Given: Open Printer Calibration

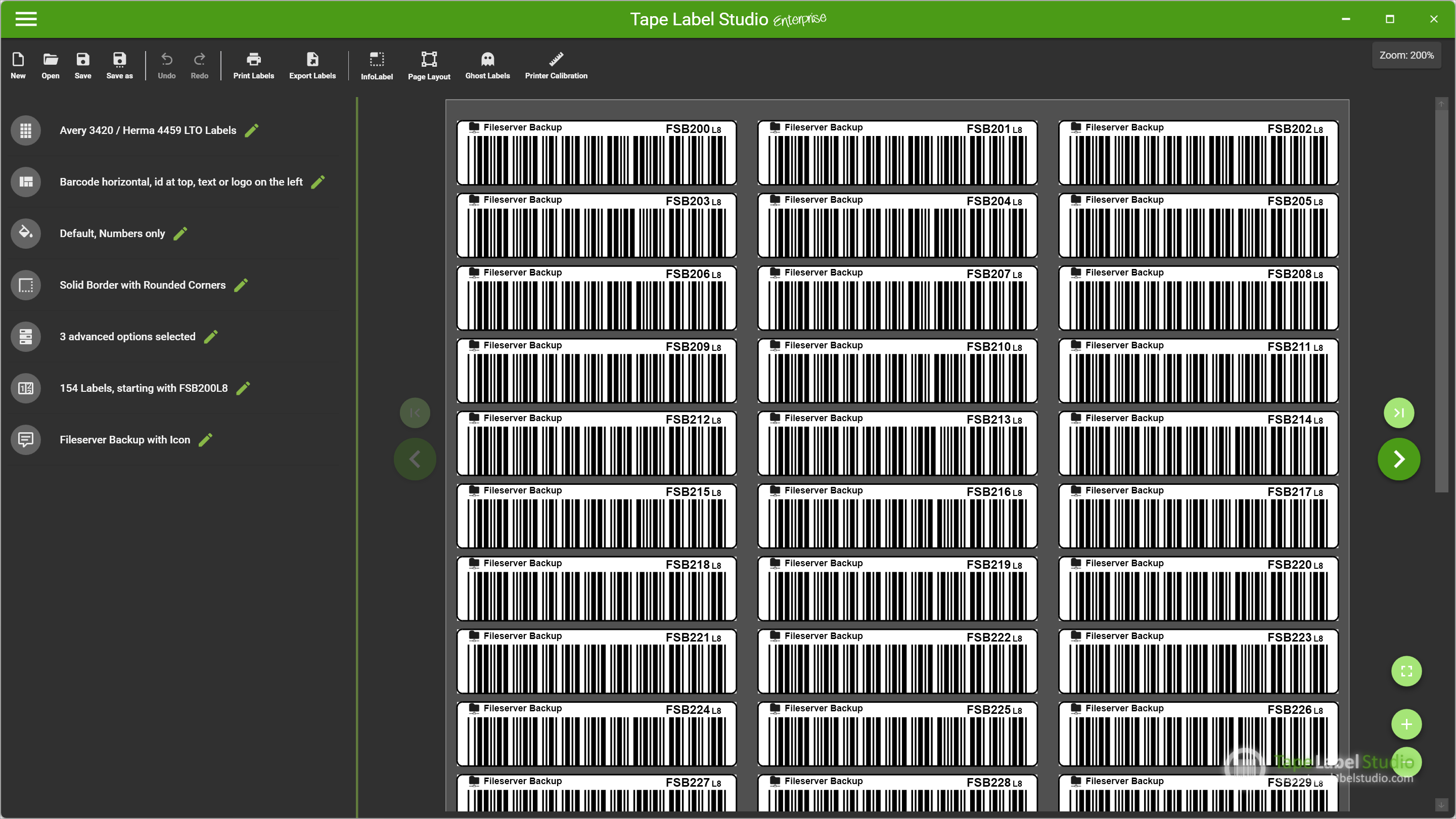Looking at the screenshot, I should (556, 66).
